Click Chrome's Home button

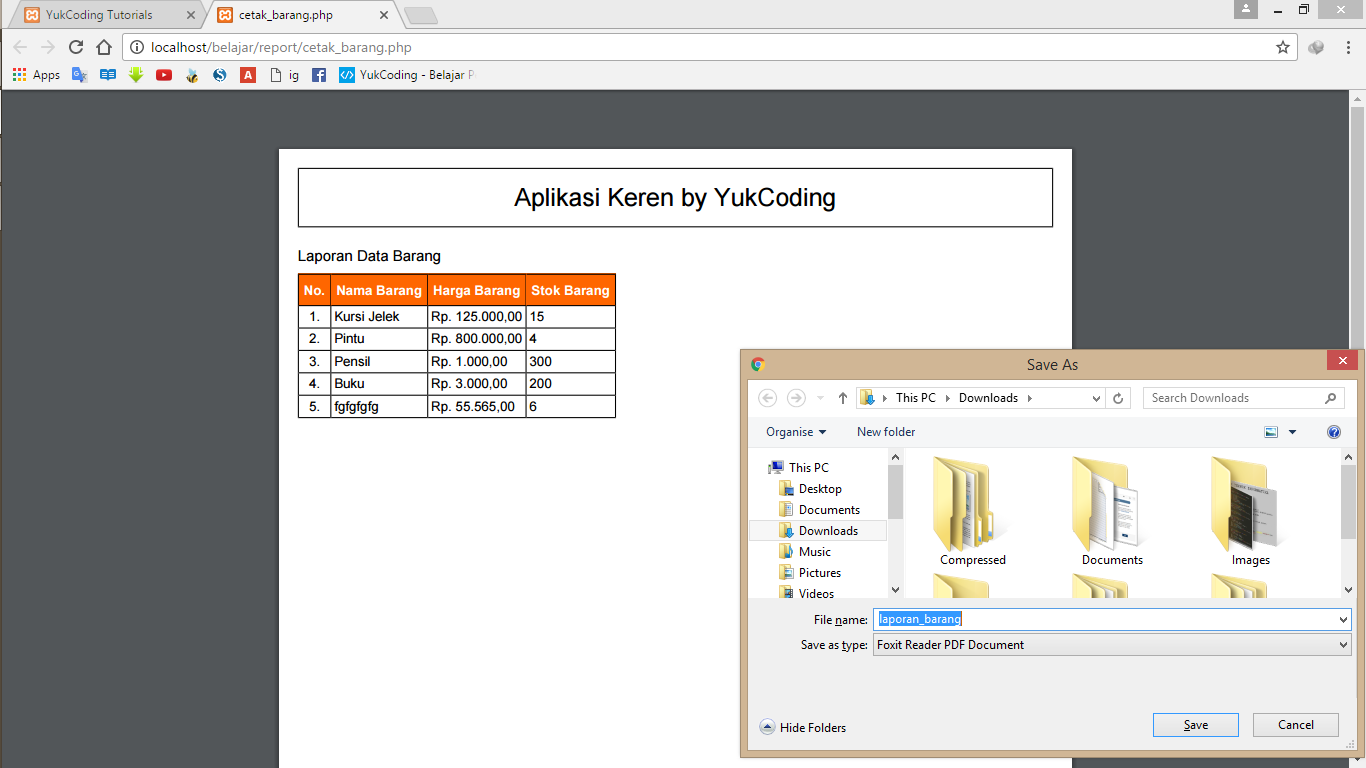[x=103, y=46]
